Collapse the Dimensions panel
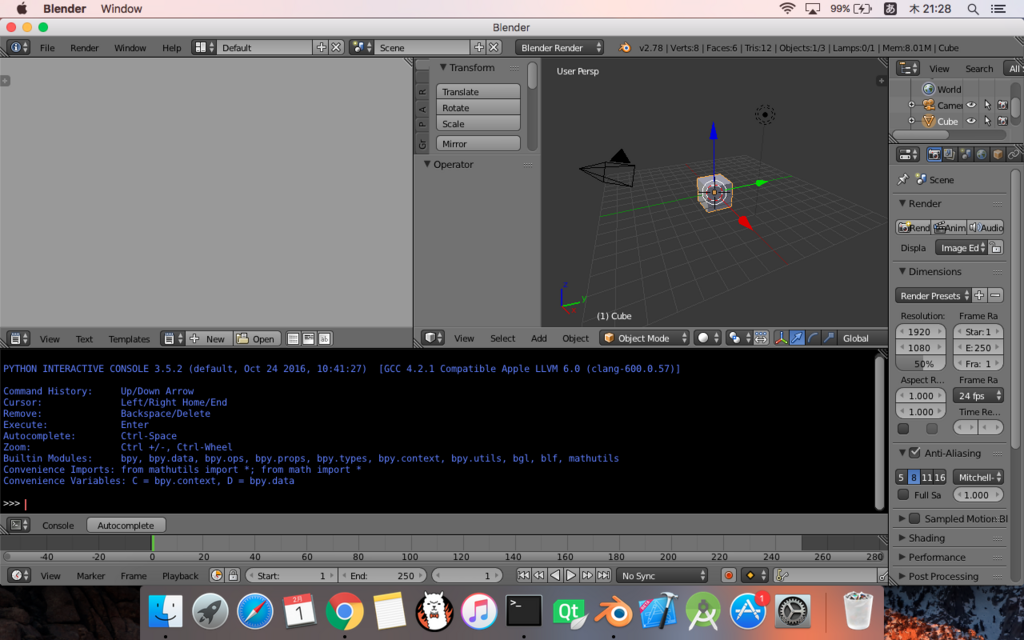The image size is (1024, 640). tap(903, 271)
